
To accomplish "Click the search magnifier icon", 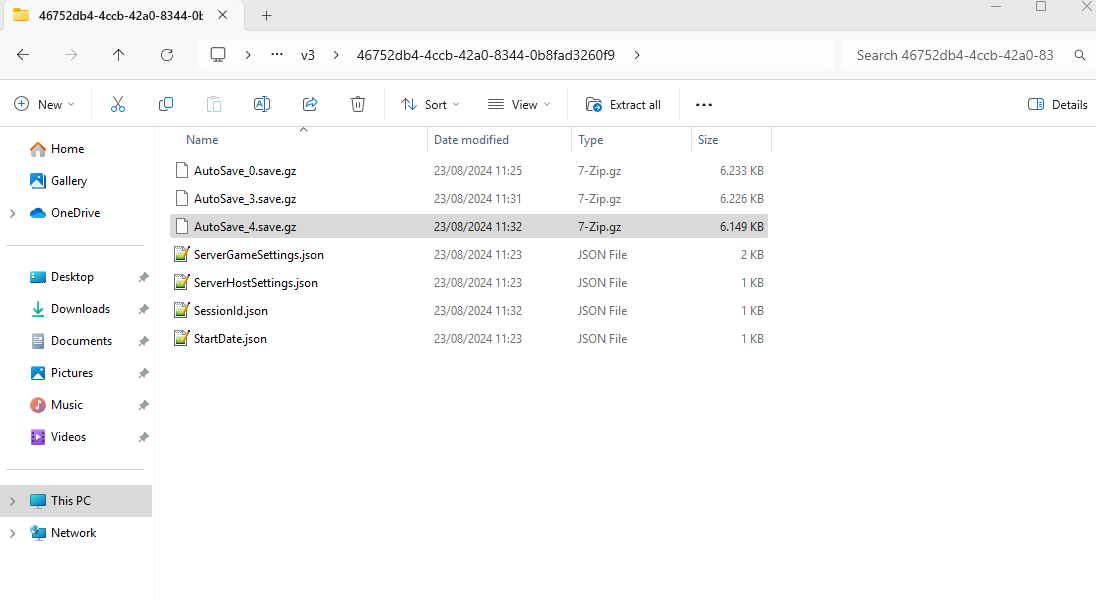I will pyautogui.click(x=1080, y=55).
